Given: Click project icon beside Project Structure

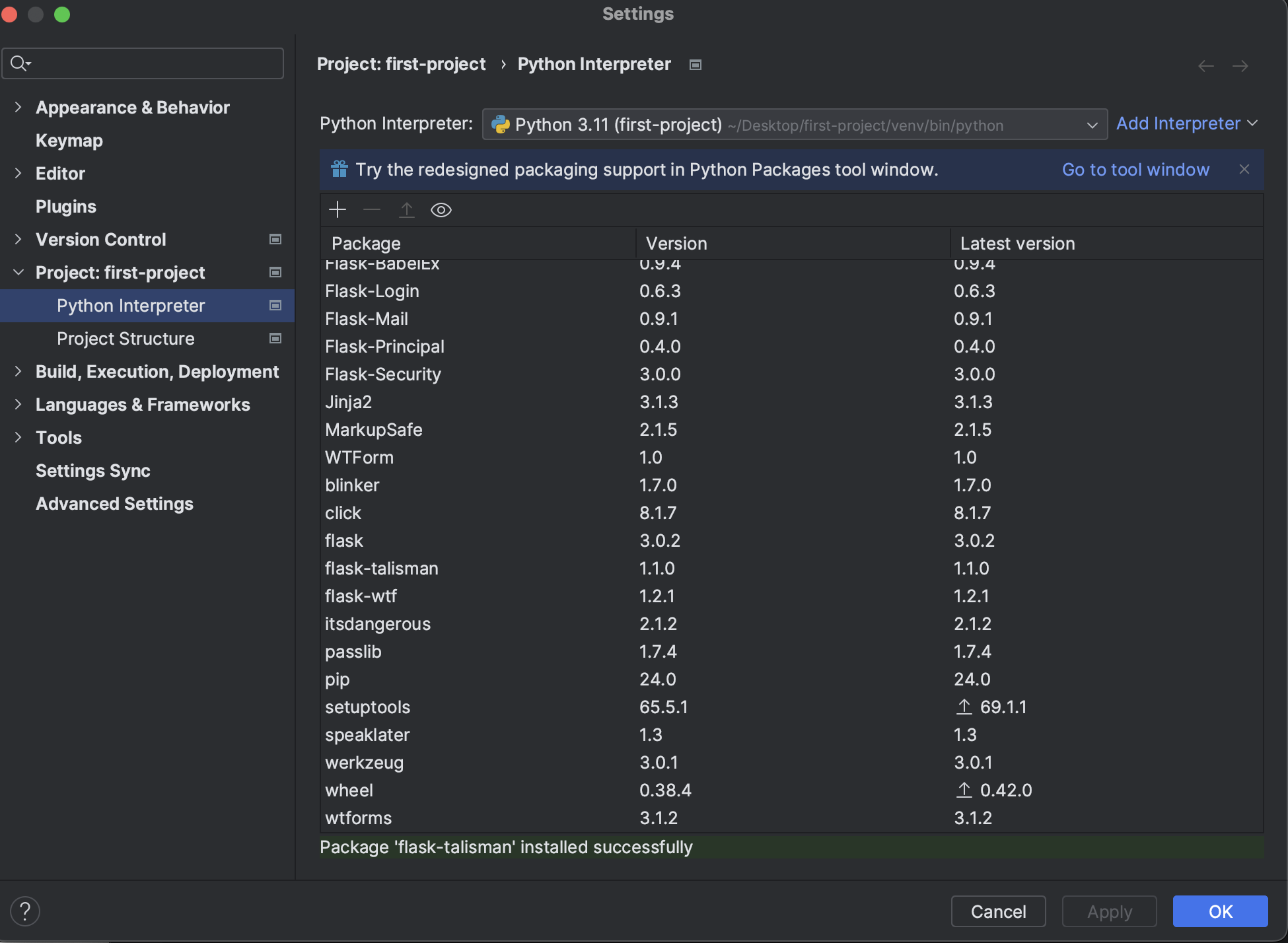Looking at the screenshot, I should (x=275, y=338).
